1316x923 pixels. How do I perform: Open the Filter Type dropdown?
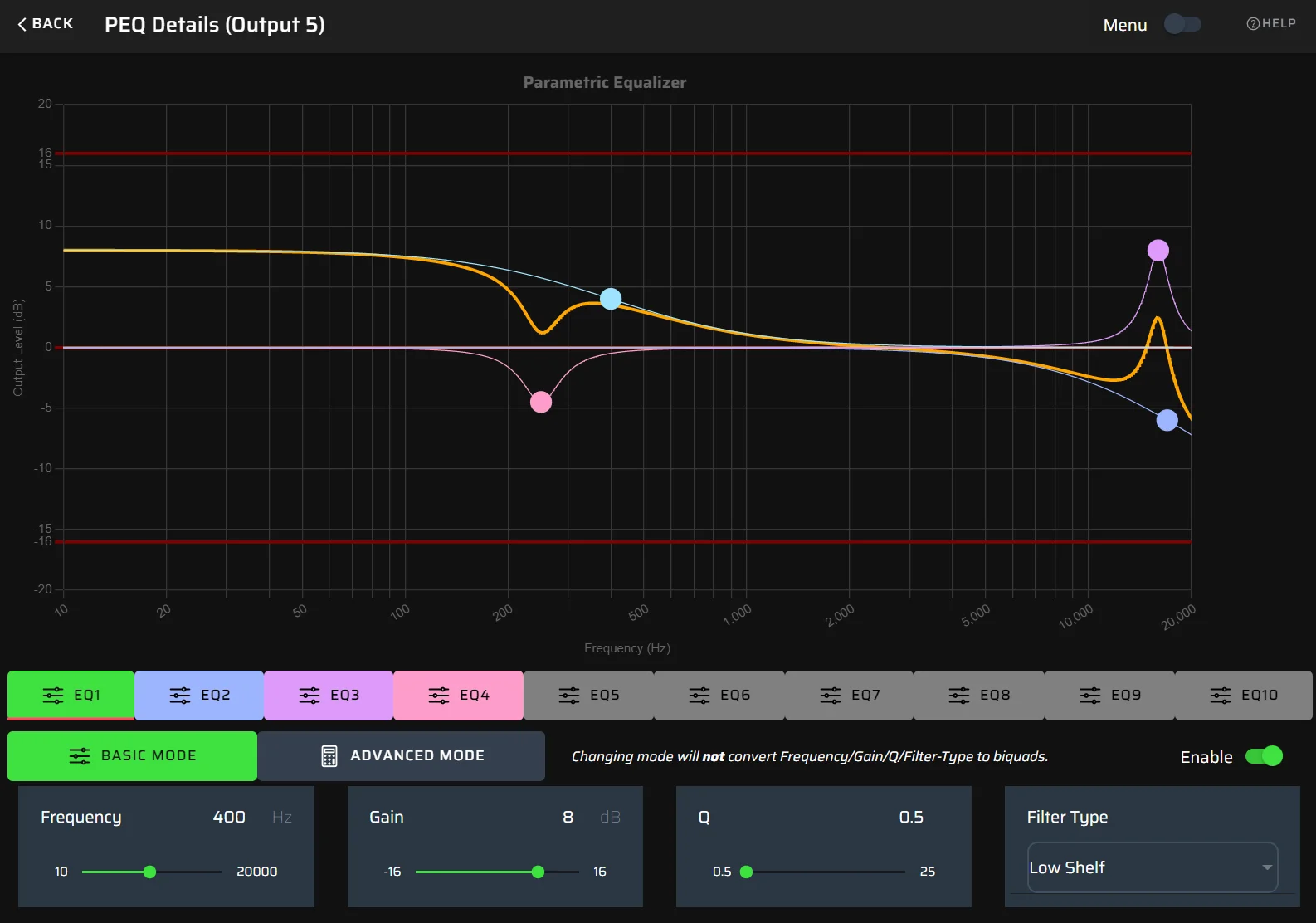tap(1152, 867)
